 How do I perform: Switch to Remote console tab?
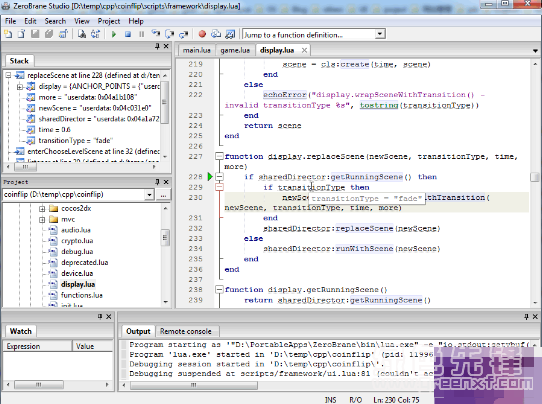coord(186,331)
